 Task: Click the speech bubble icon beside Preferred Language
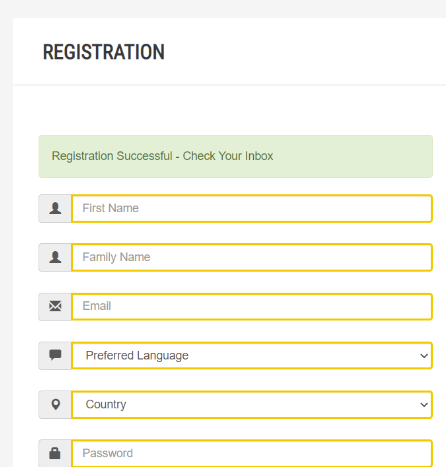coord(55,355)
